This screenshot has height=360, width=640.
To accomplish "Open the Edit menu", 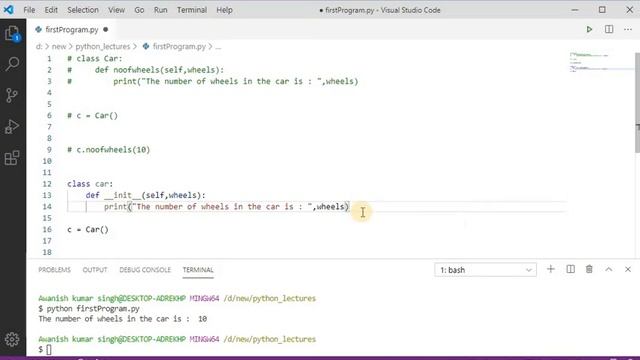I will [x=51, y=10].
